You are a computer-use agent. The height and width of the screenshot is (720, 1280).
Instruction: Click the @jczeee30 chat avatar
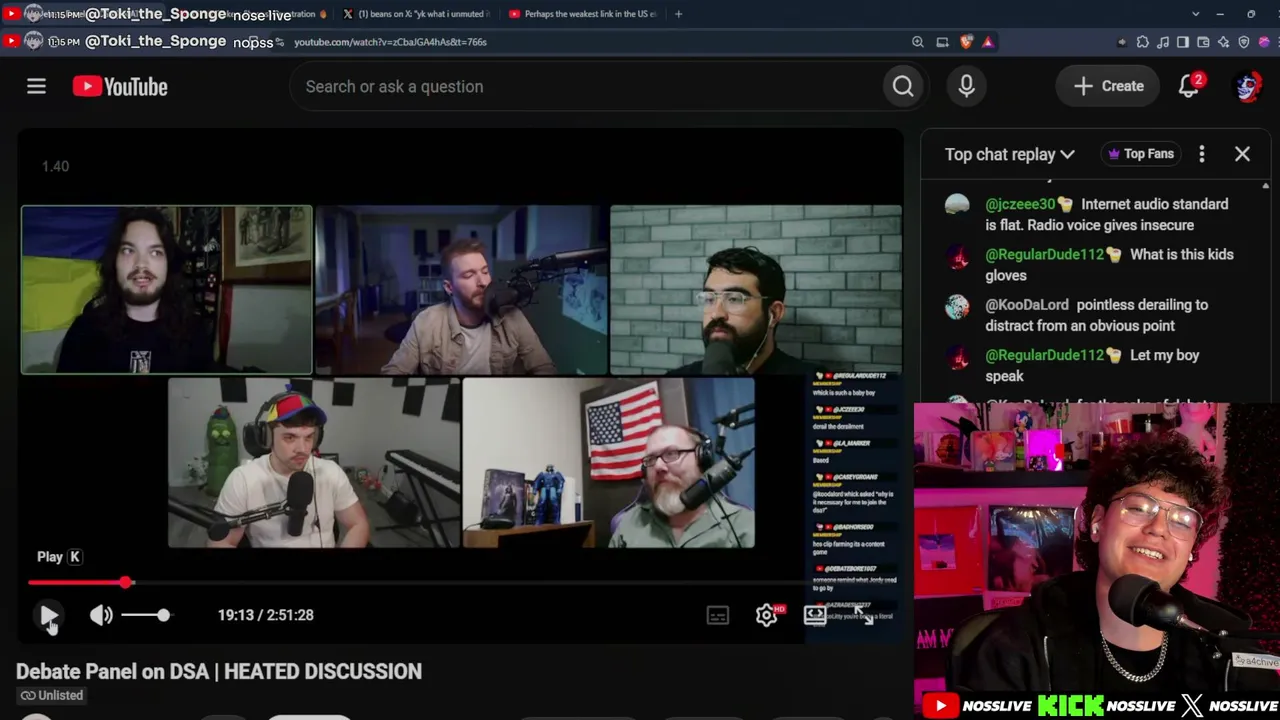[957, 205]
